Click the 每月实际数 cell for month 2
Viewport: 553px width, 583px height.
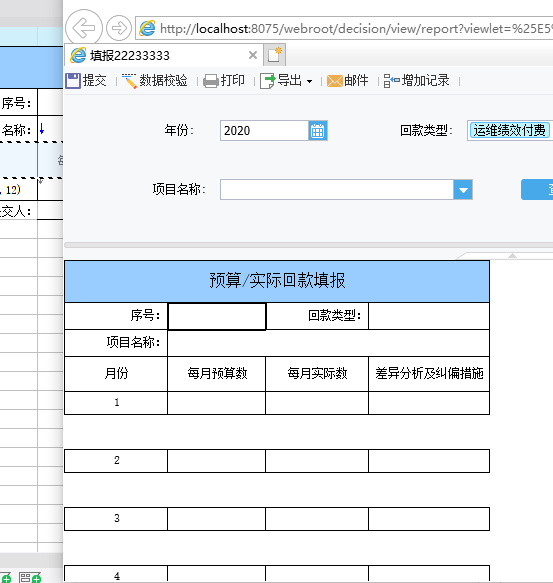pyautogui.click(x=317, y=461)
